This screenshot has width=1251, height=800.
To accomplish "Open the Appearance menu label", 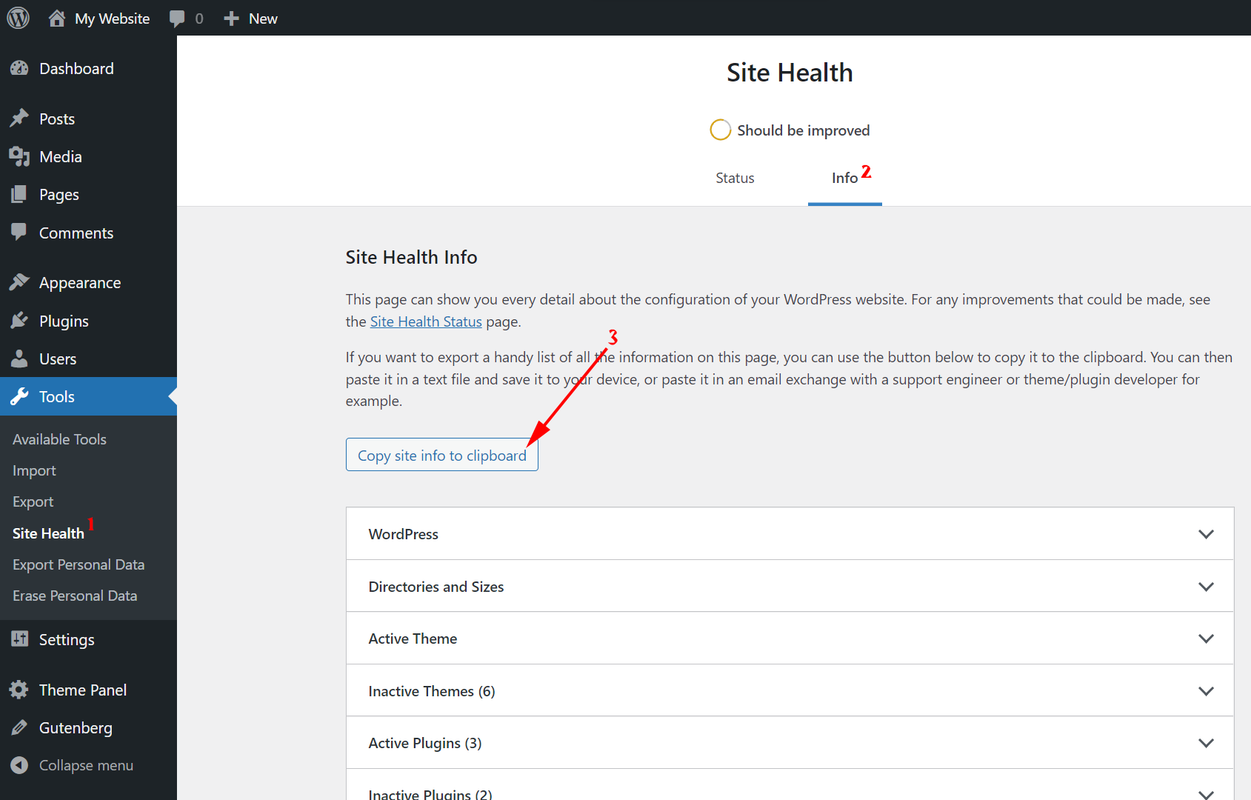I will tap(80, 282).
